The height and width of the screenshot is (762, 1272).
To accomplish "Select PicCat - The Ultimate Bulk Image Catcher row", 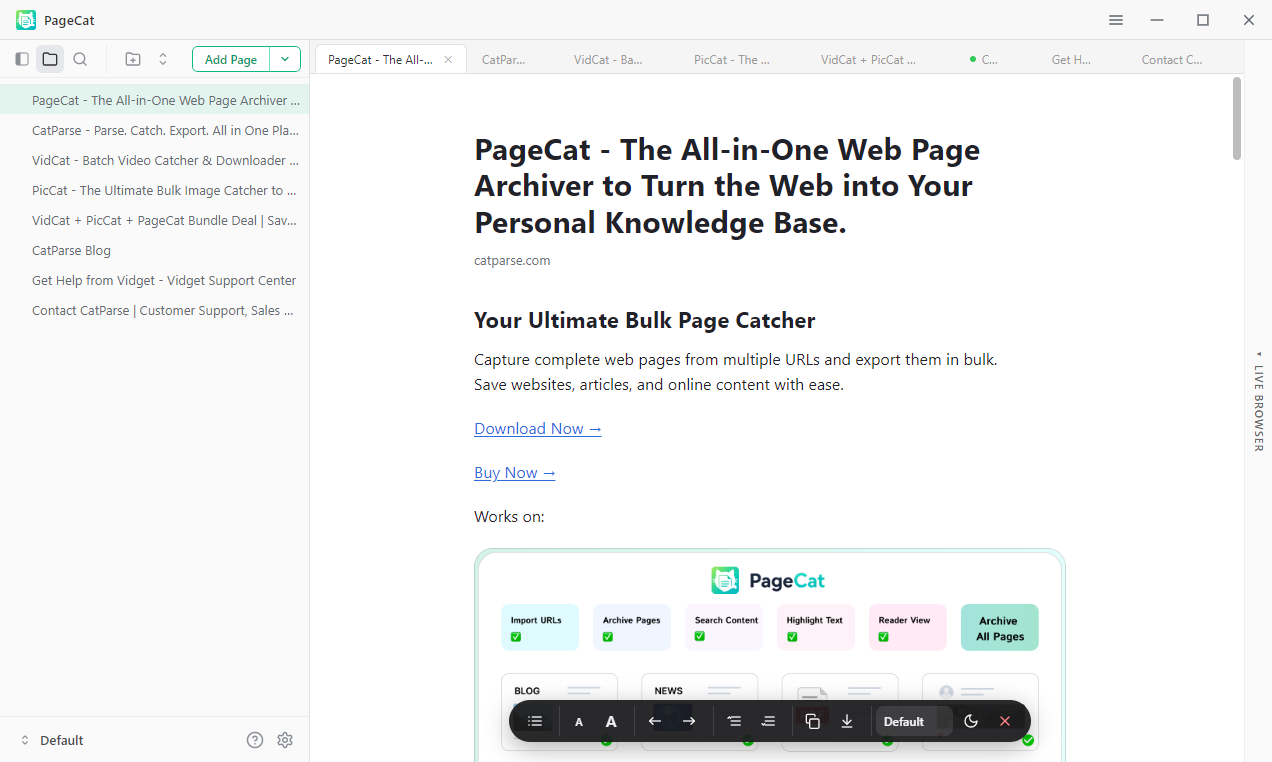I will (154, 190).
